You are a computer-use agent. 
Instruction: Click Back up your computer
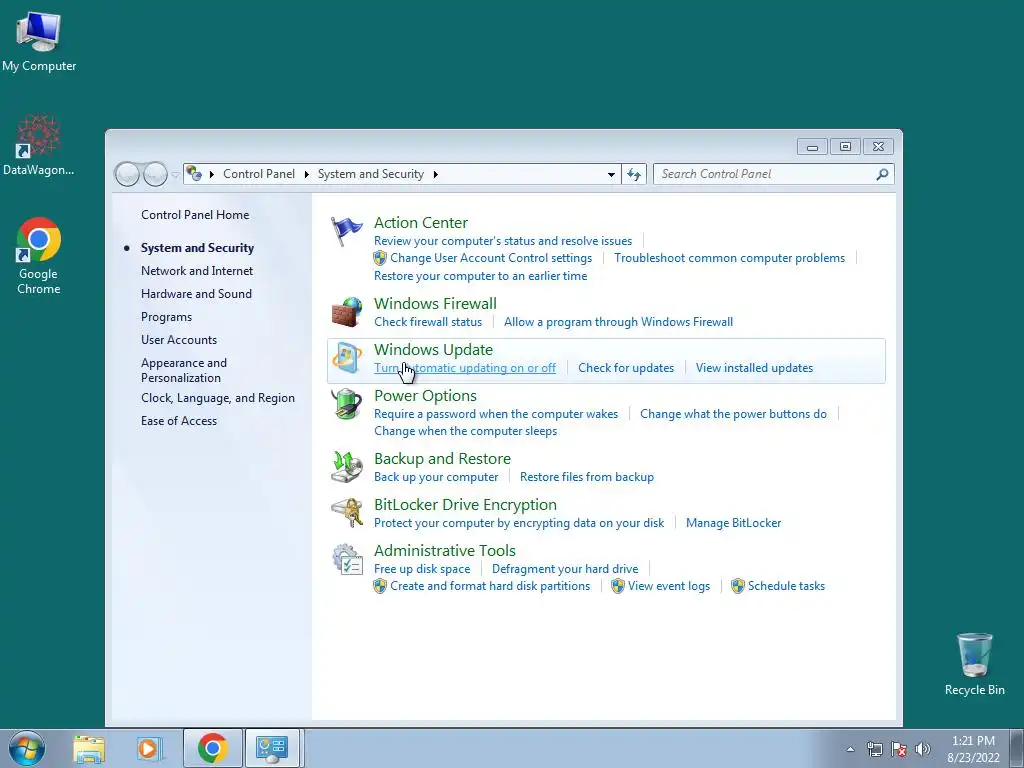point(436,477)
